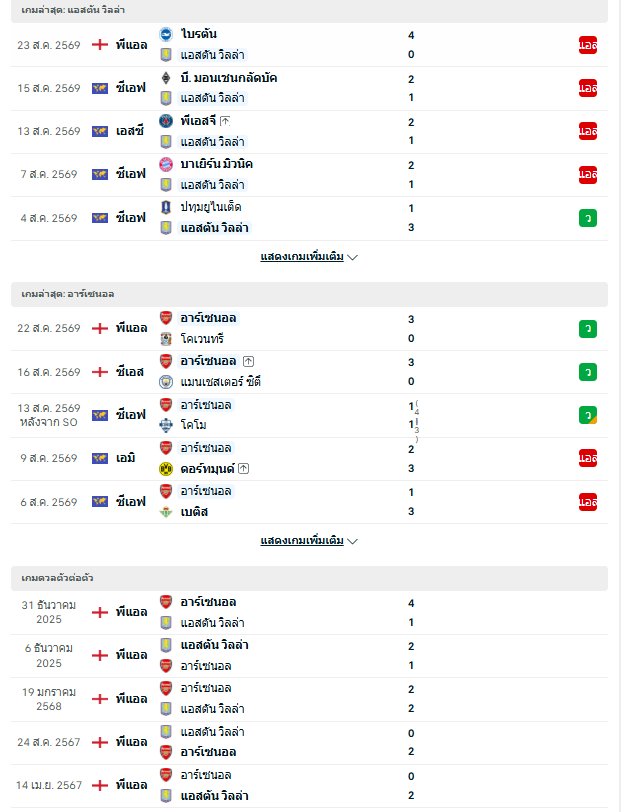Image resolution: width=621 pixels, height=812 pixels.
Task: Open 24 ส.ค. 2567 Villa vs Arsenal match
Action: [309, 743]
